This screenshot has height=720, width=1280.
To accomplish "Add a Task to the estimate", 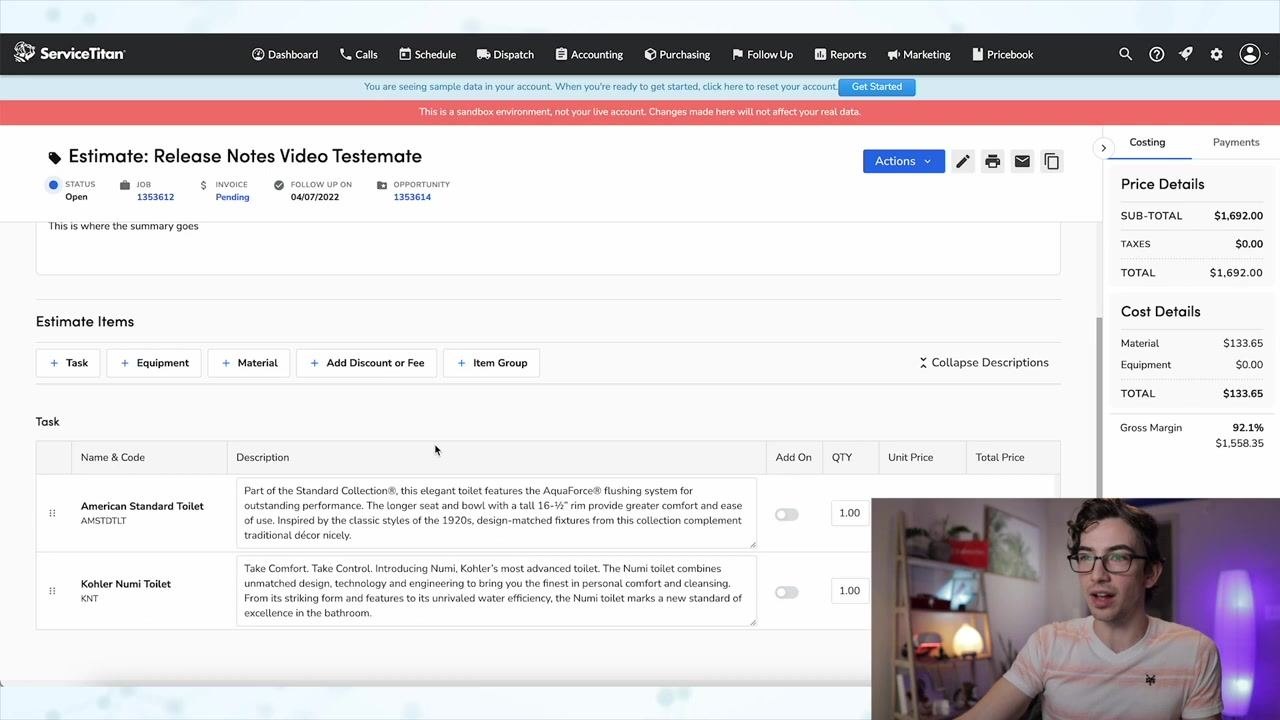I will click(68, 363).
